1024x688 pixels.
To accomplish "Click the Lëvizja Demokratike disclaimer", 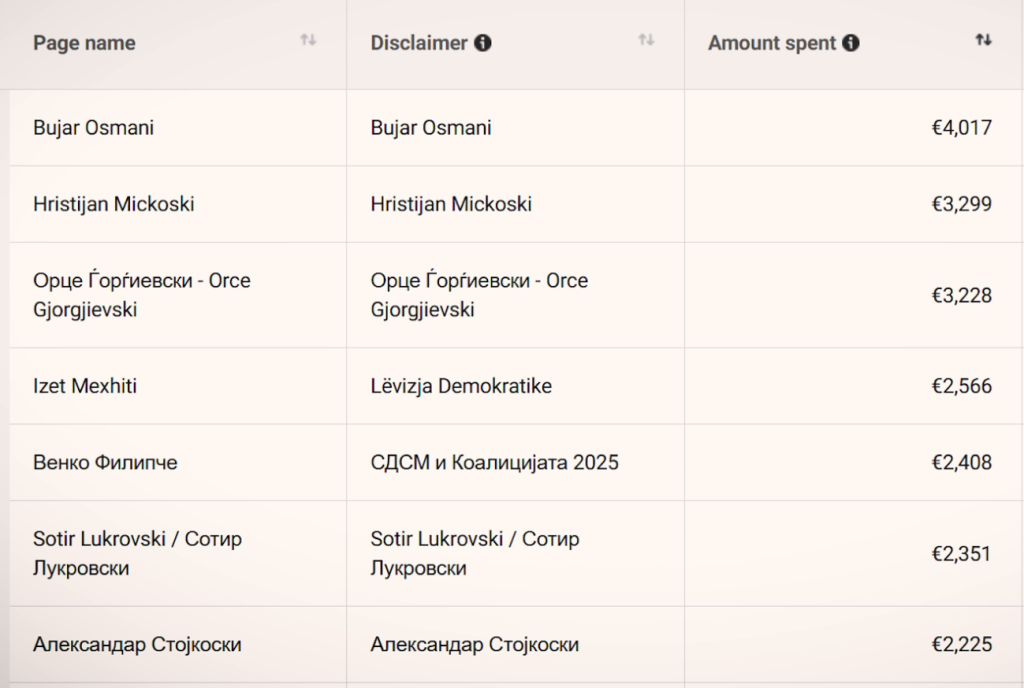I will tap(461, 386).
